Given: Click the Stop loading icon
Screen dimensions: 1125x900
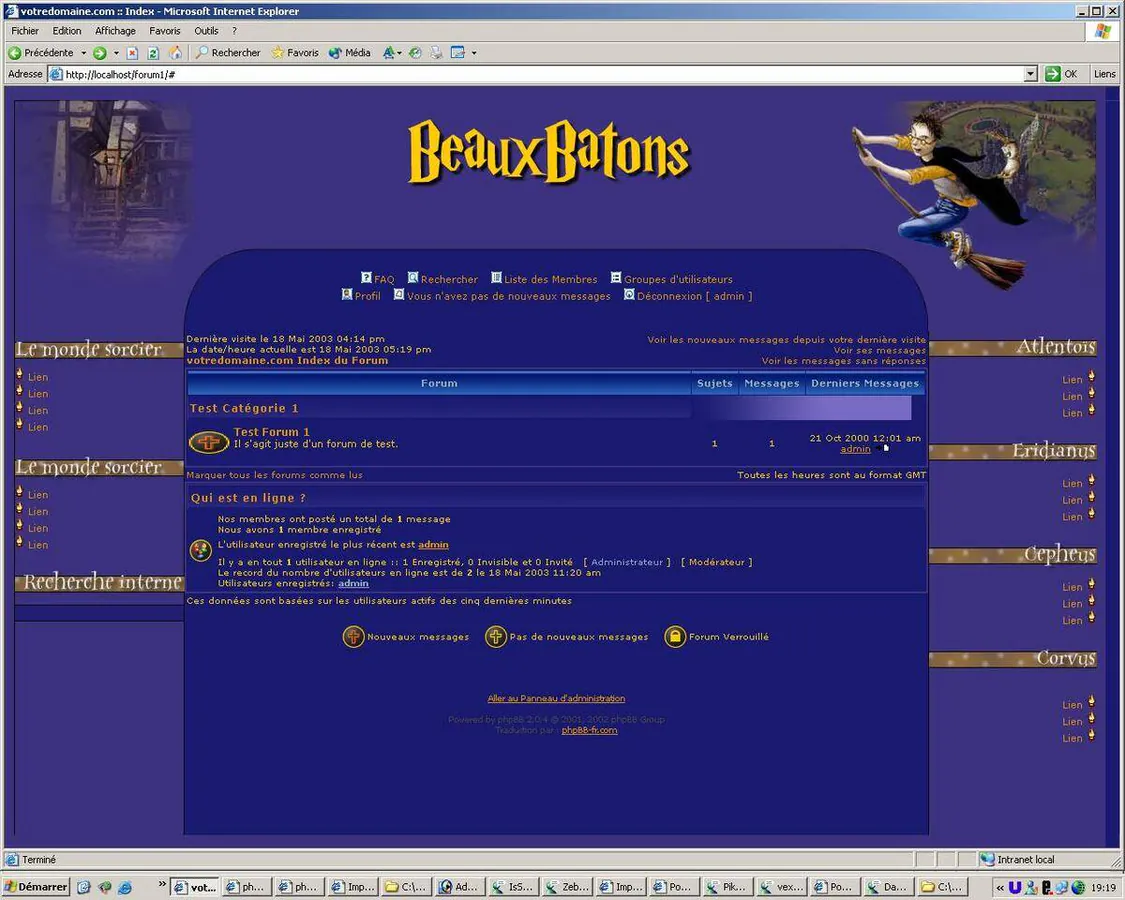Looking at the screenshot, I should [132, 52].
